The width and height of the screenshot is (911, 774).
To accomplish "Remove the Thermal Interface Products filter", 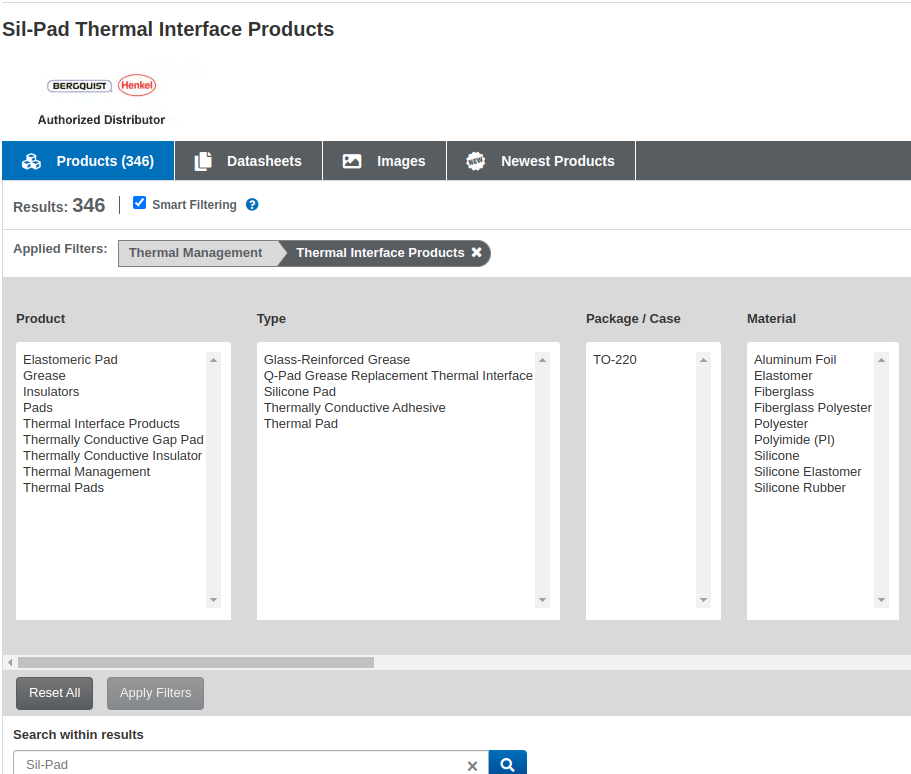I will (476, 252).
